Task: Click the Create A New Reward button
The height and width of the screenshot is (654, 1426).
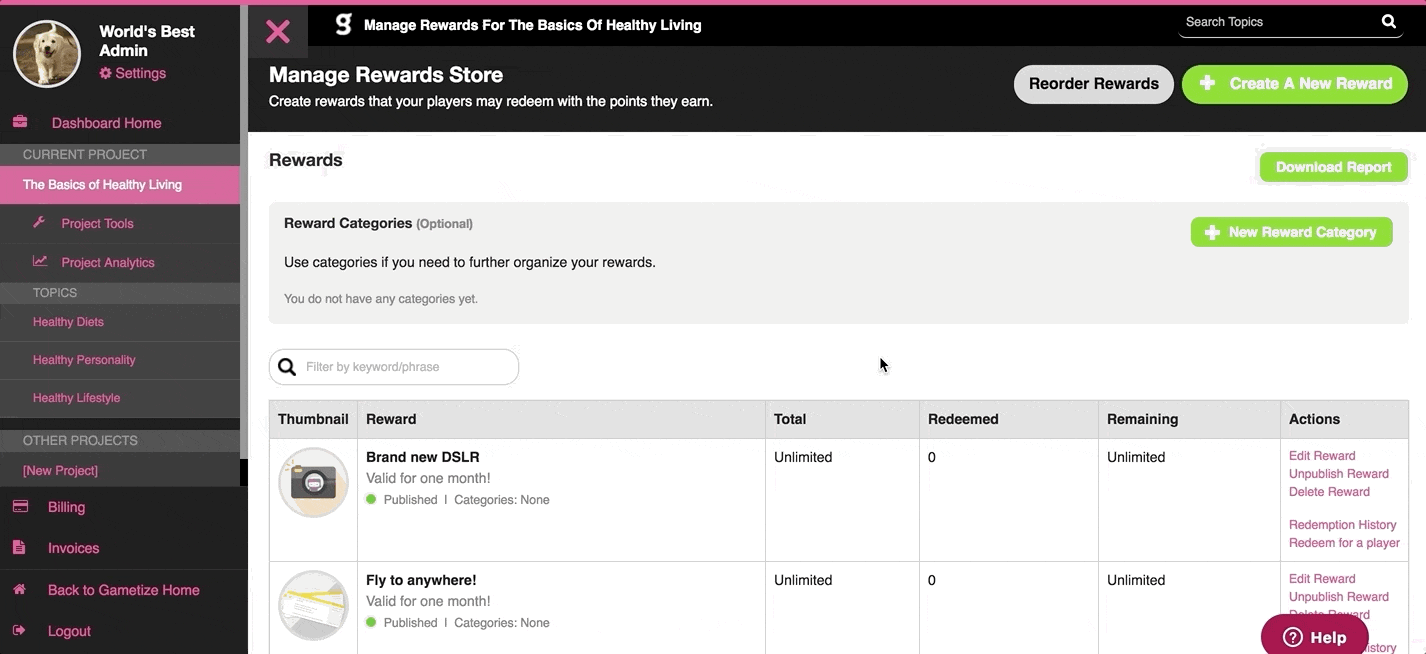Action: [x=1295, y=84]
